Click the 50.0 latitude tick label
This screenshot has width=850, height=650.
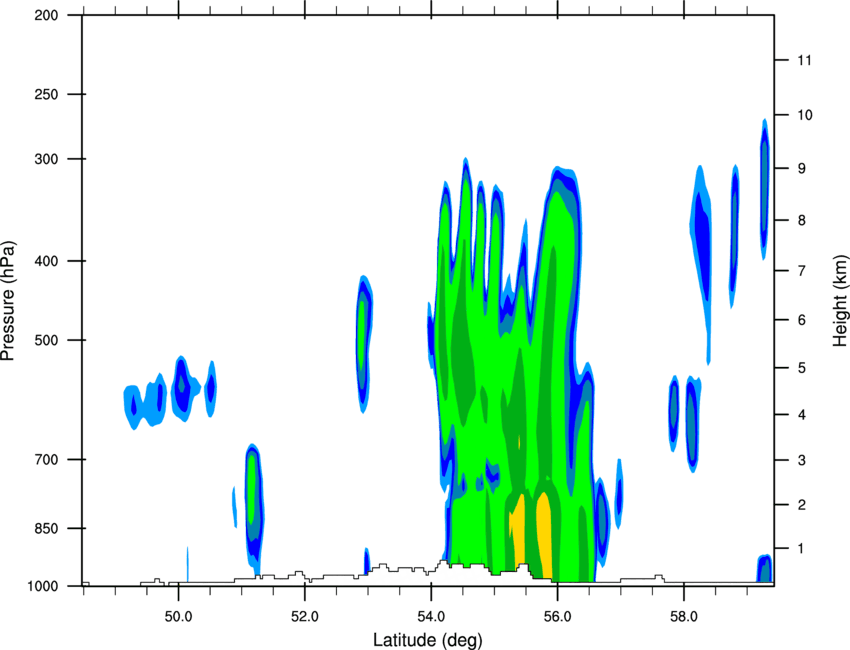(178, 617)
